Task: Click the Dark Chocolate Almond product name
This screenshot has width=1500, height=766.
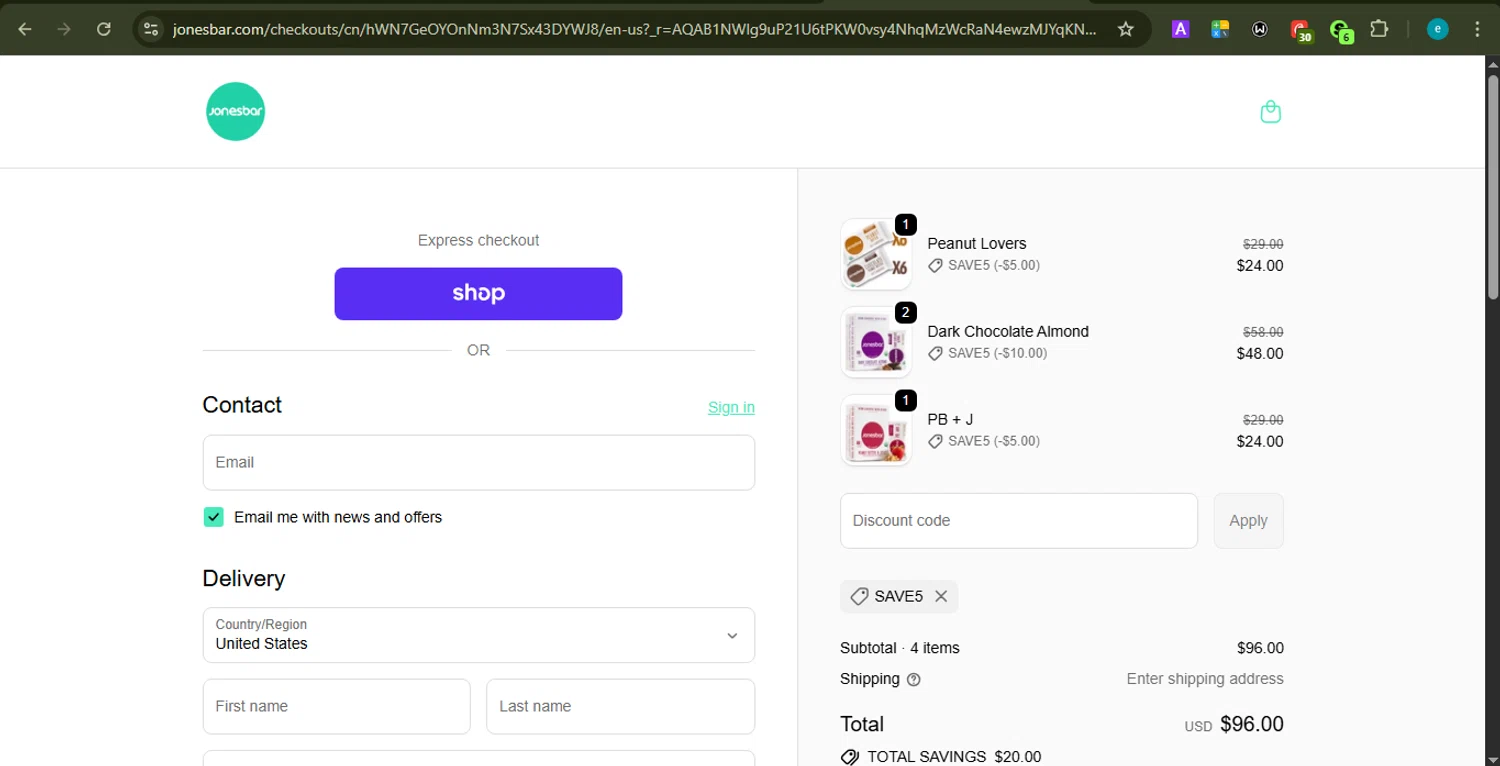Action: [x=1008, y=331]
